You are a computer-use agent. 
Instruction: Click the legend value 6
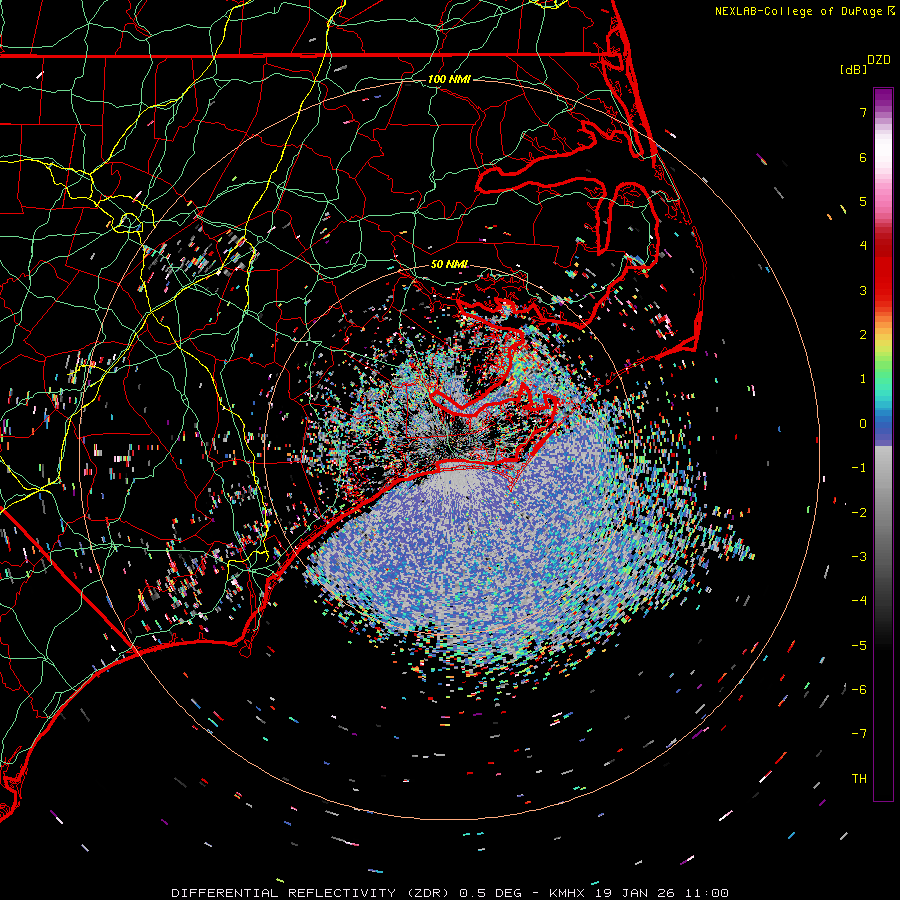pos(863,157)
